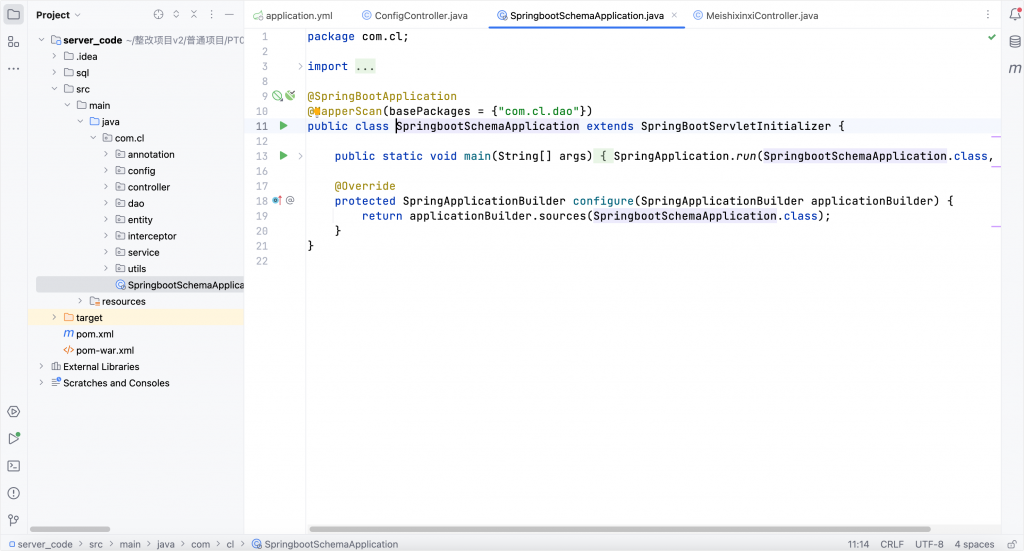Expand the controller package folder
The width and height of the screenshot is (1024, 551).
point(106,187)
